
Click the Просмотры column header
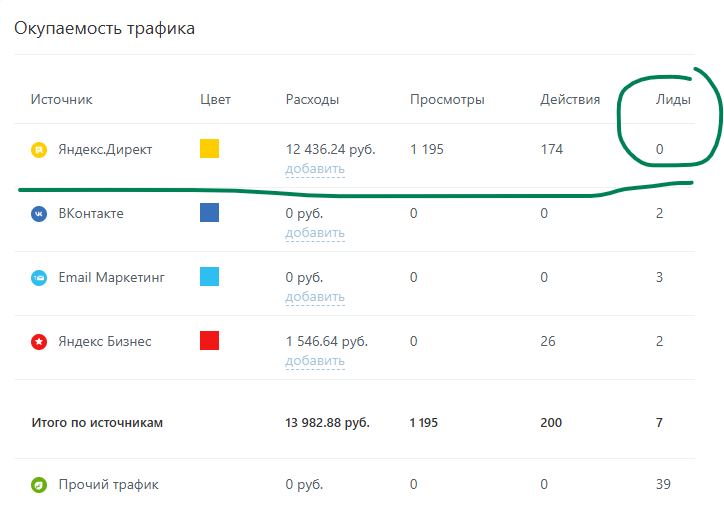[447, 99]
